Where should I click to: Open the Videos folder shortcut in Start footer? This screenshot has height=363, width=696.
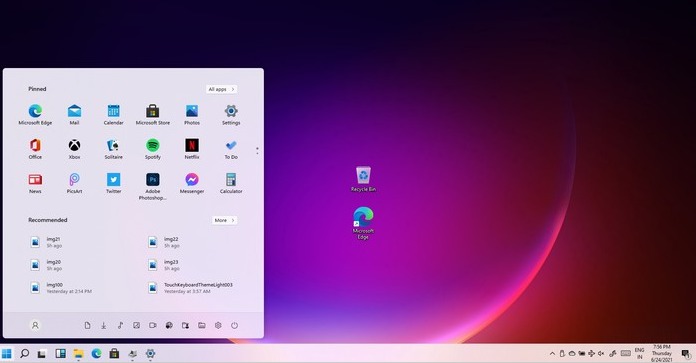coord(153,325)
